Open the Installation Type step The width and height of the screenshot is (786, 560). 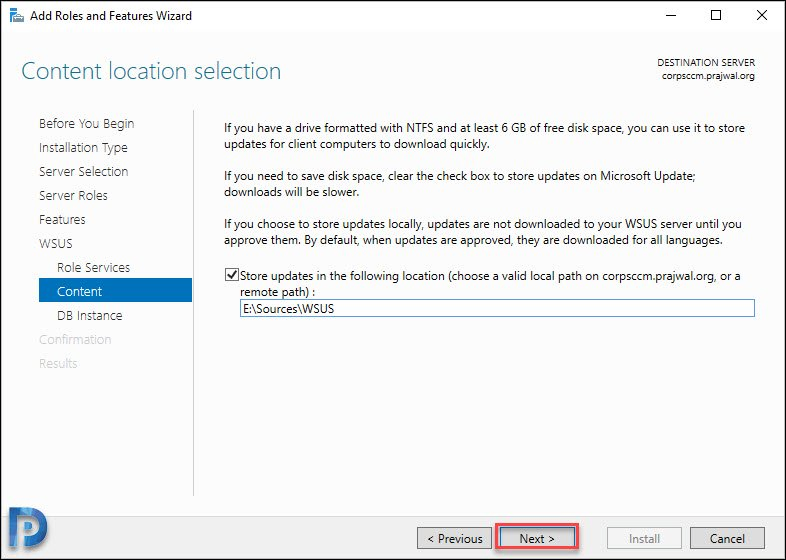83,147
